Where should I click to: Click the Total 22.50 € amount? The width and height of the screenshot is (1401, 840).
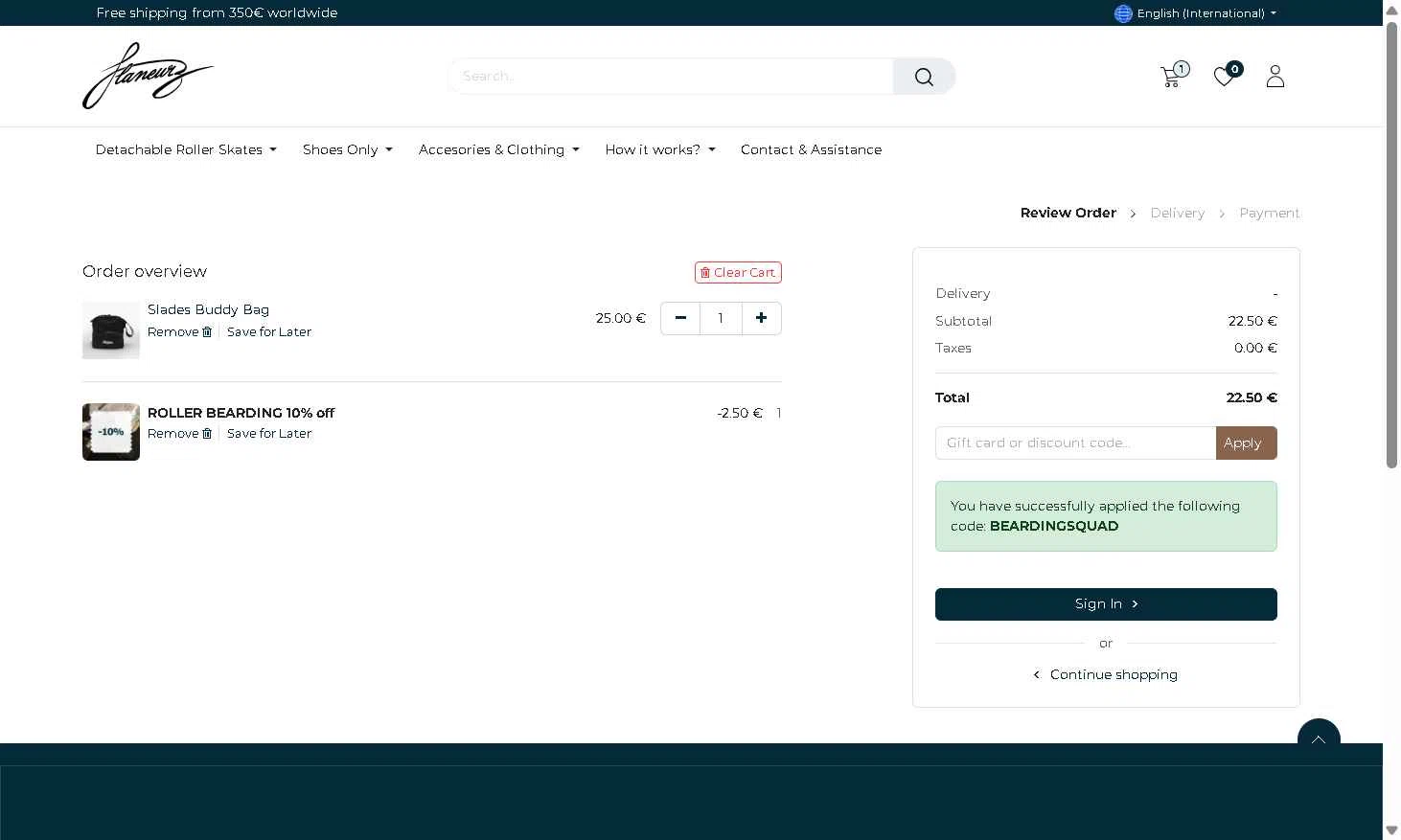click(1252, 397)
